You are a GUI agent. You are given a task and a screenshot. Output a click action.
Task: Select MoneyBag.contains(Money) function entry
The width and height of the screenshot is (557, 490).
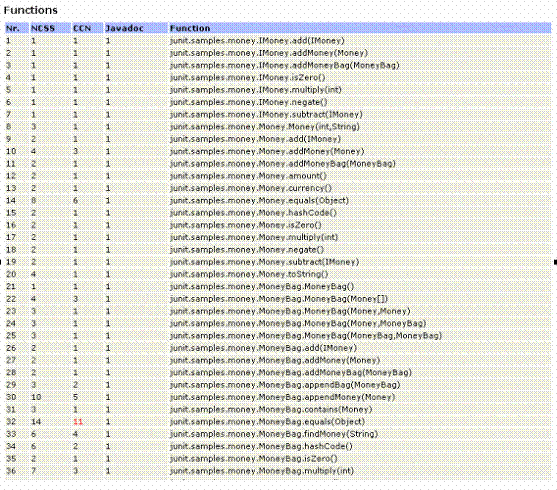(271, 409)
